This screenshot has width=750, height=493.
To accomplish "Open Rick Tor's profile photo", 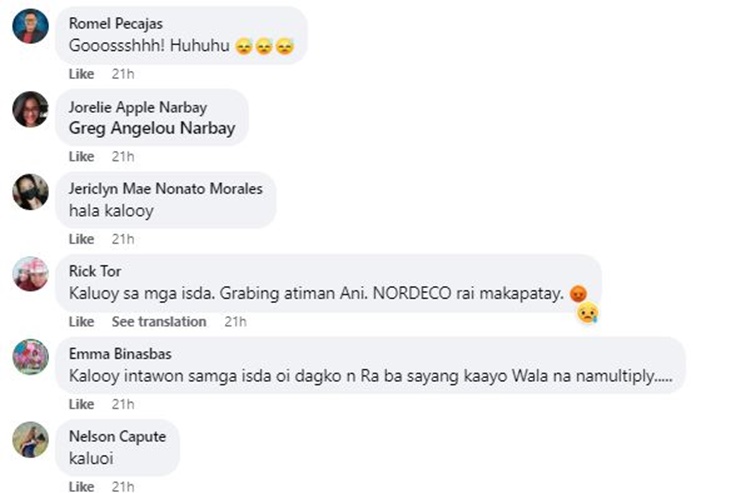I will pos(30,274).
